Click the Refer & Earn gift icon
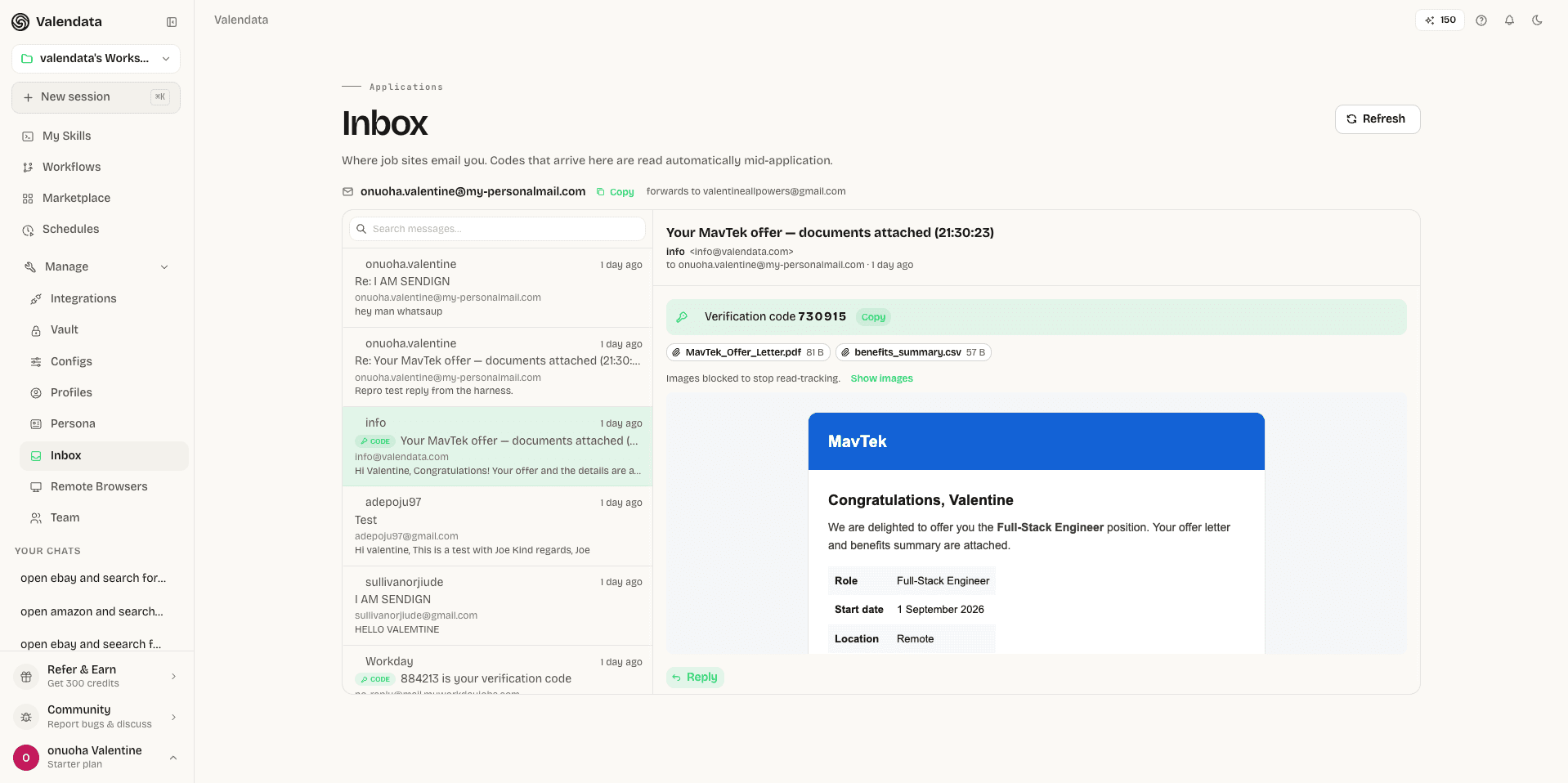The width and height of the screenshot is (1568, 783). tap(26, 677)
